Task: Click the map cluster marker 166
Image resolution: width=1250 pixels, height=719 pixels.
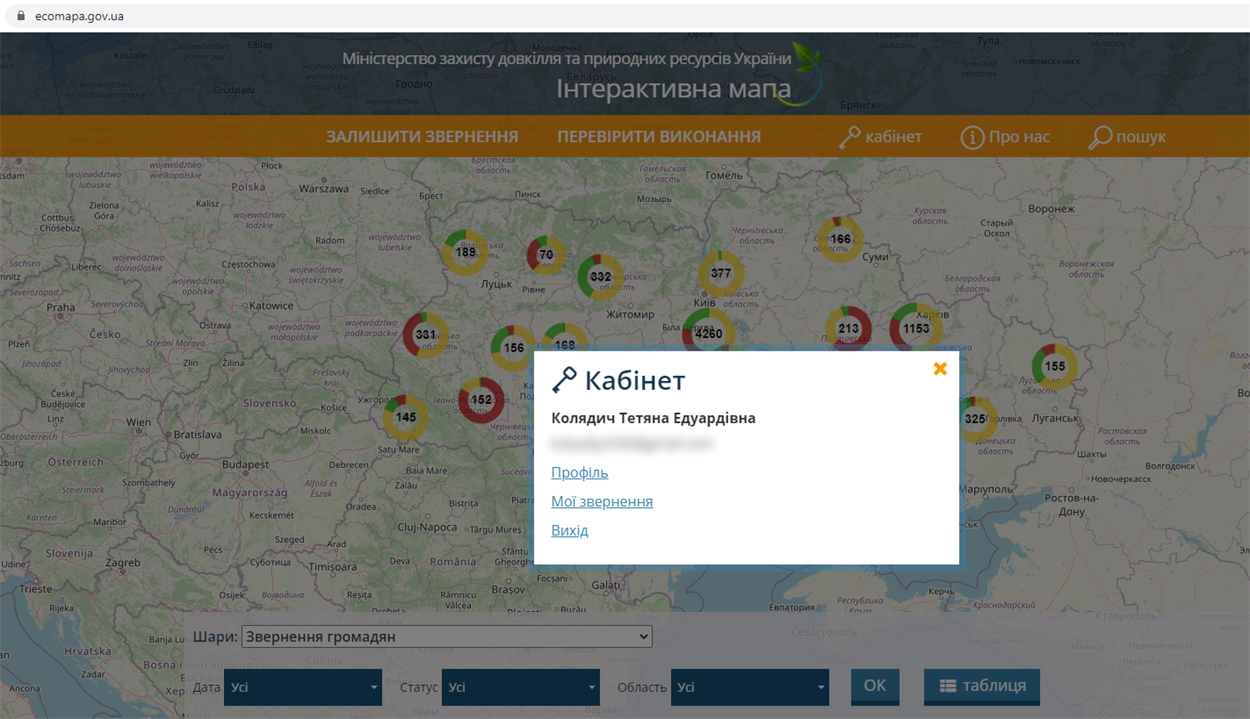Action: point(840,239)
